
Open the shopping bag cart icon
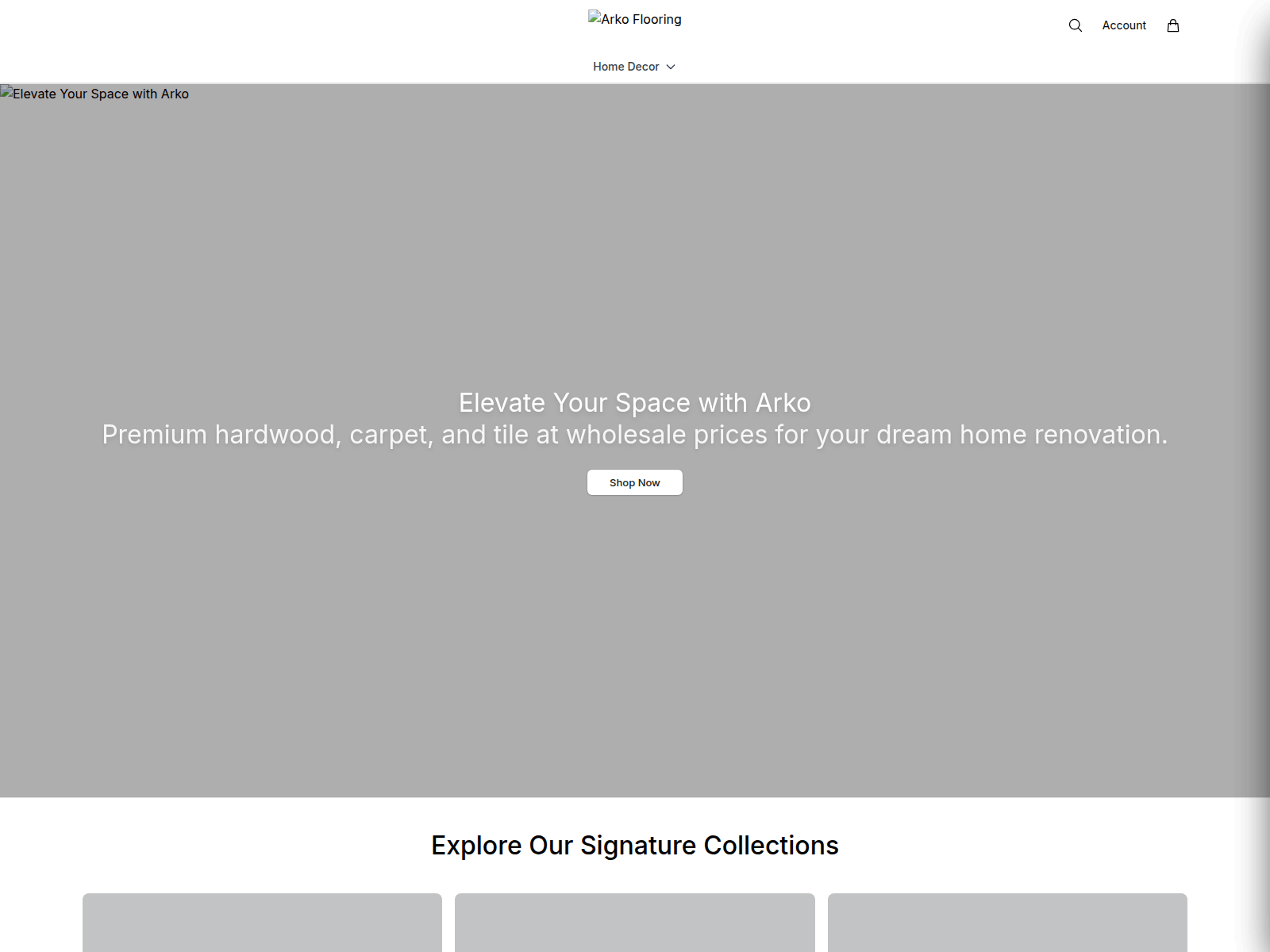[x=1173, y=25]
